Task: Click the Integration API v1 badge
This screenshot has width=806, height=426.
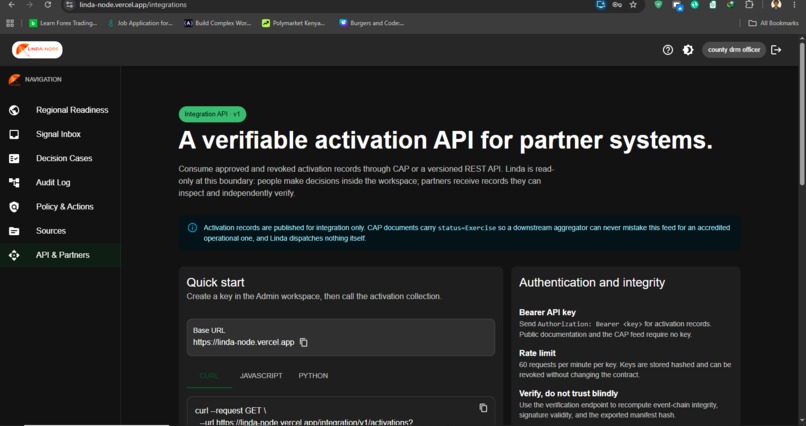Action: (212, 114)
